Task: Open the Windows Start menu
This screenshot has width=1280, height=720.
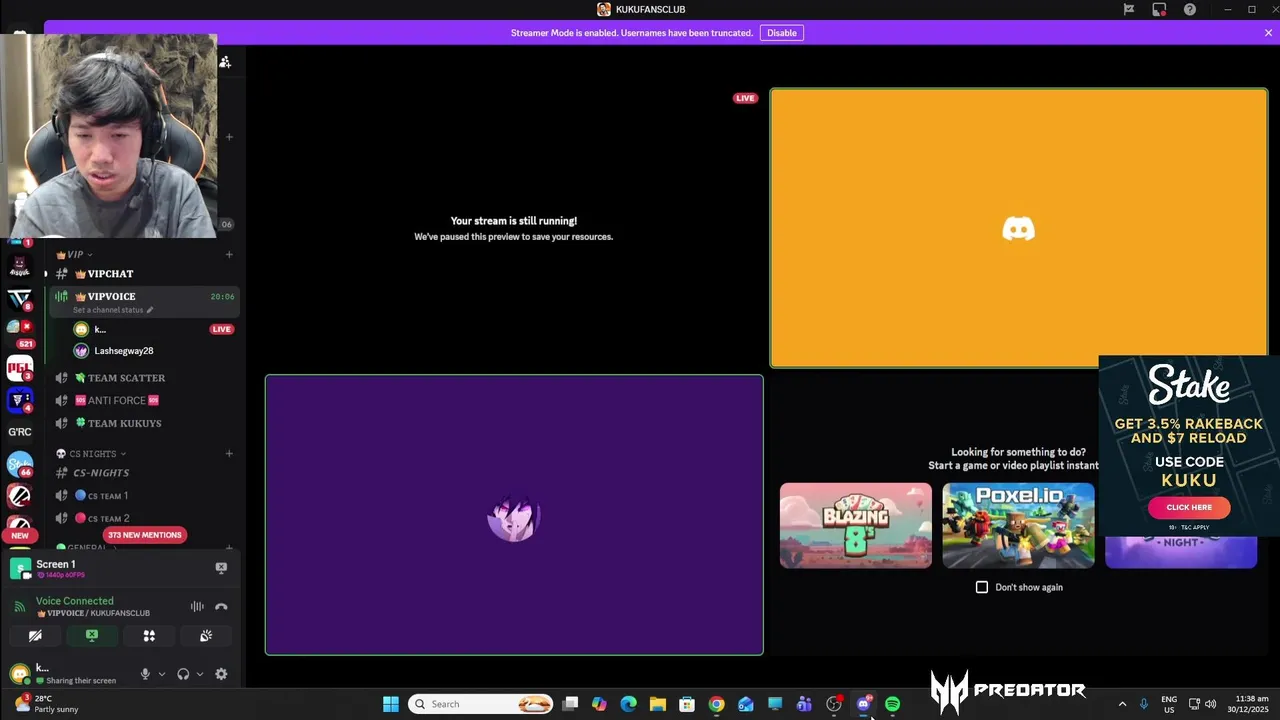Action: tap(391, 704)
